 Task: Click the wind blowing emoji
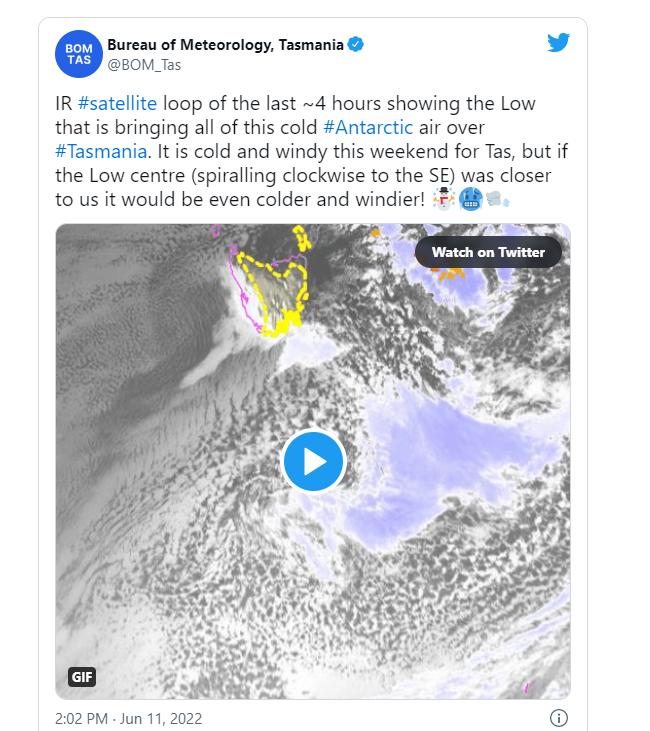[x=498, y=199]
